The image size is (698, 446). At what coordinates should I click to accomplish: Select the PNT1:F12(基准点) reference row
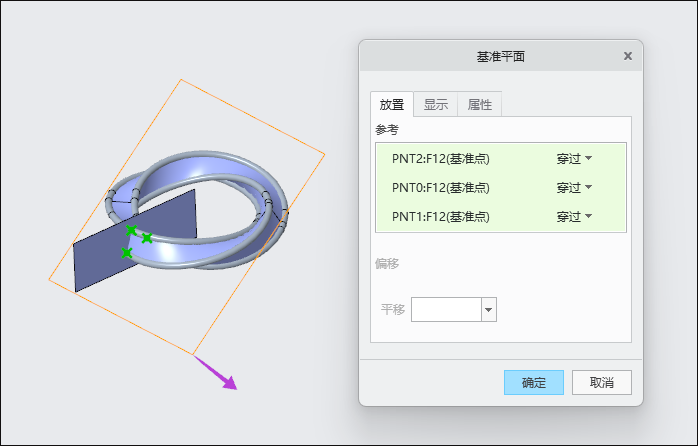tap(501, 217)
